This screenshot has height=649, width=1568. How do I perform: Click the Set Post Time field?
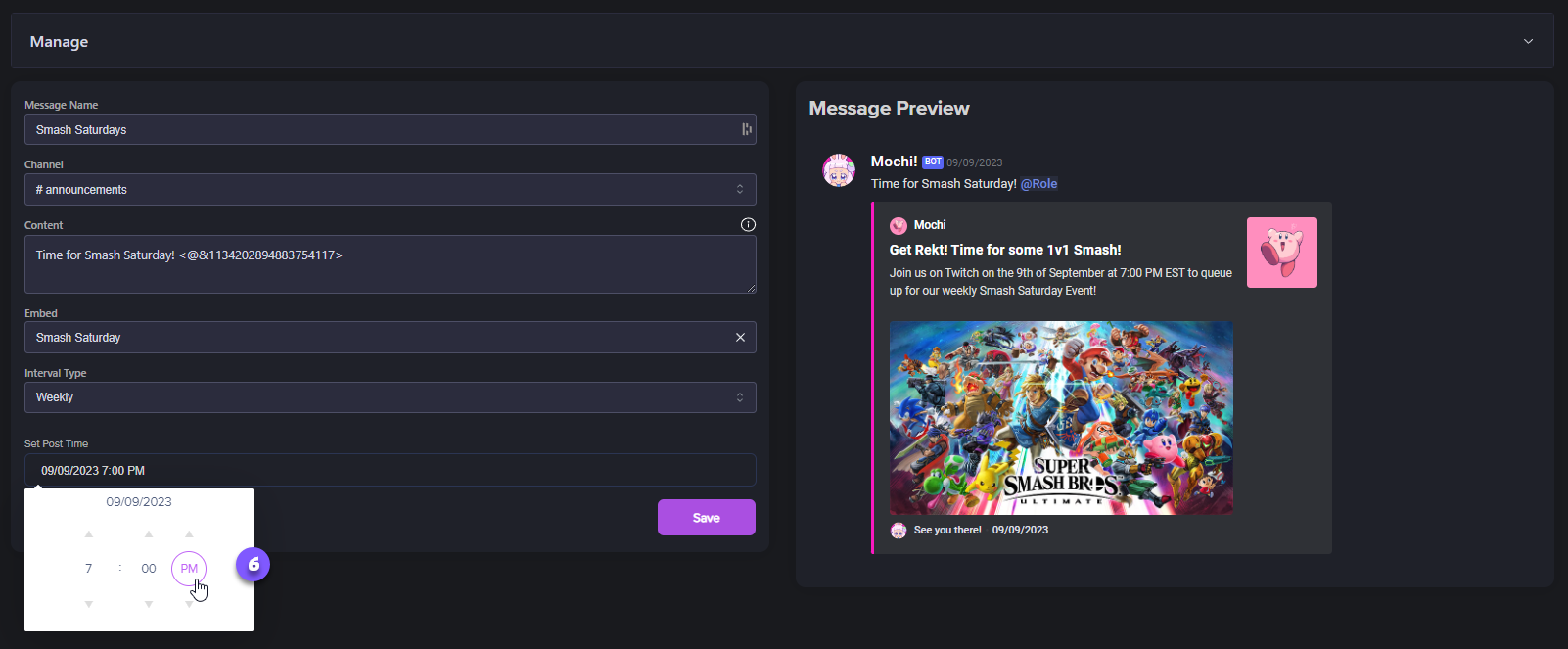[x=390, y=471]
